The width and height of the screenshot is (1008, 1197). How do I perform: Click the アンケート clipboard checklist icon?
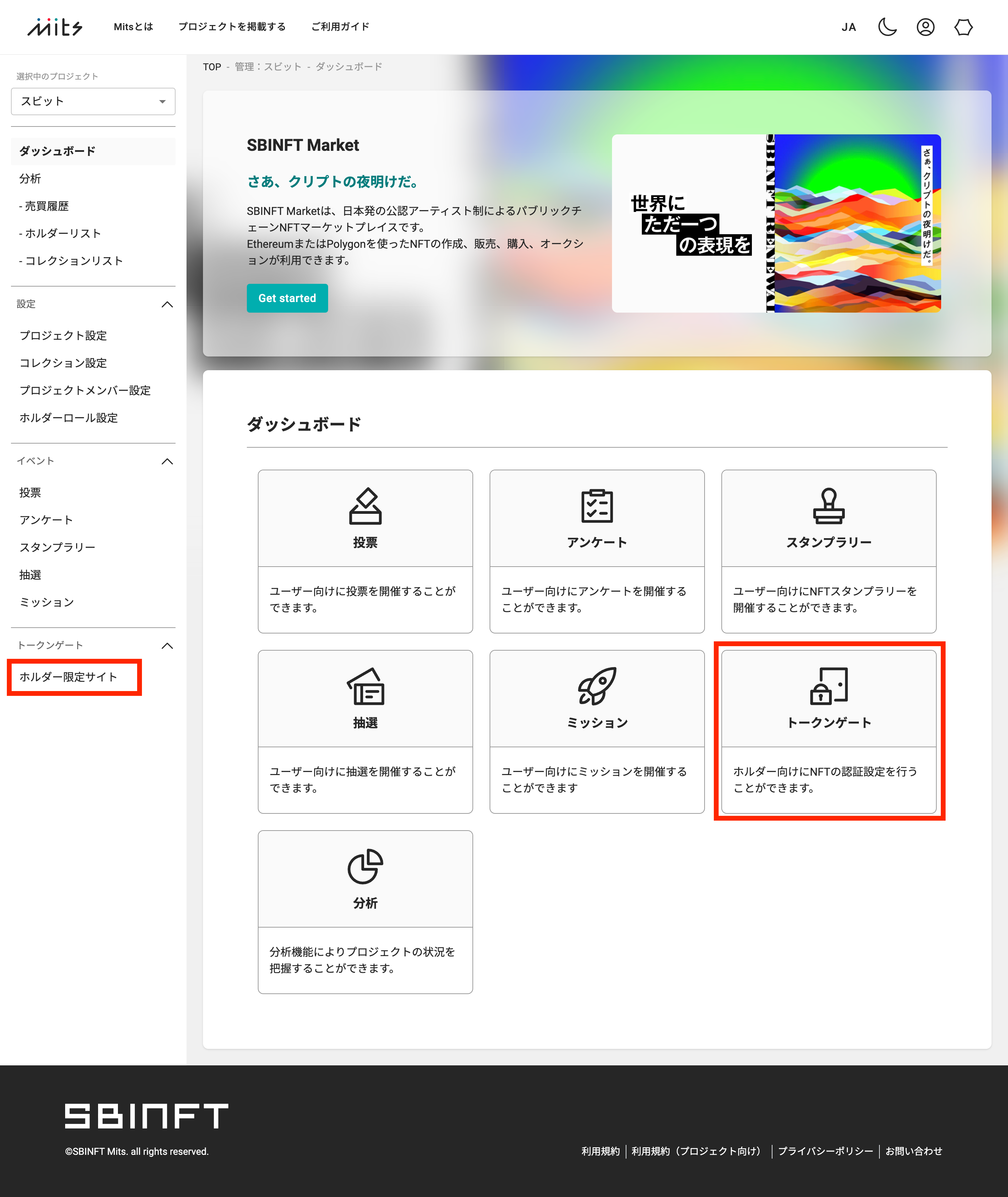[x=597, y=506]
